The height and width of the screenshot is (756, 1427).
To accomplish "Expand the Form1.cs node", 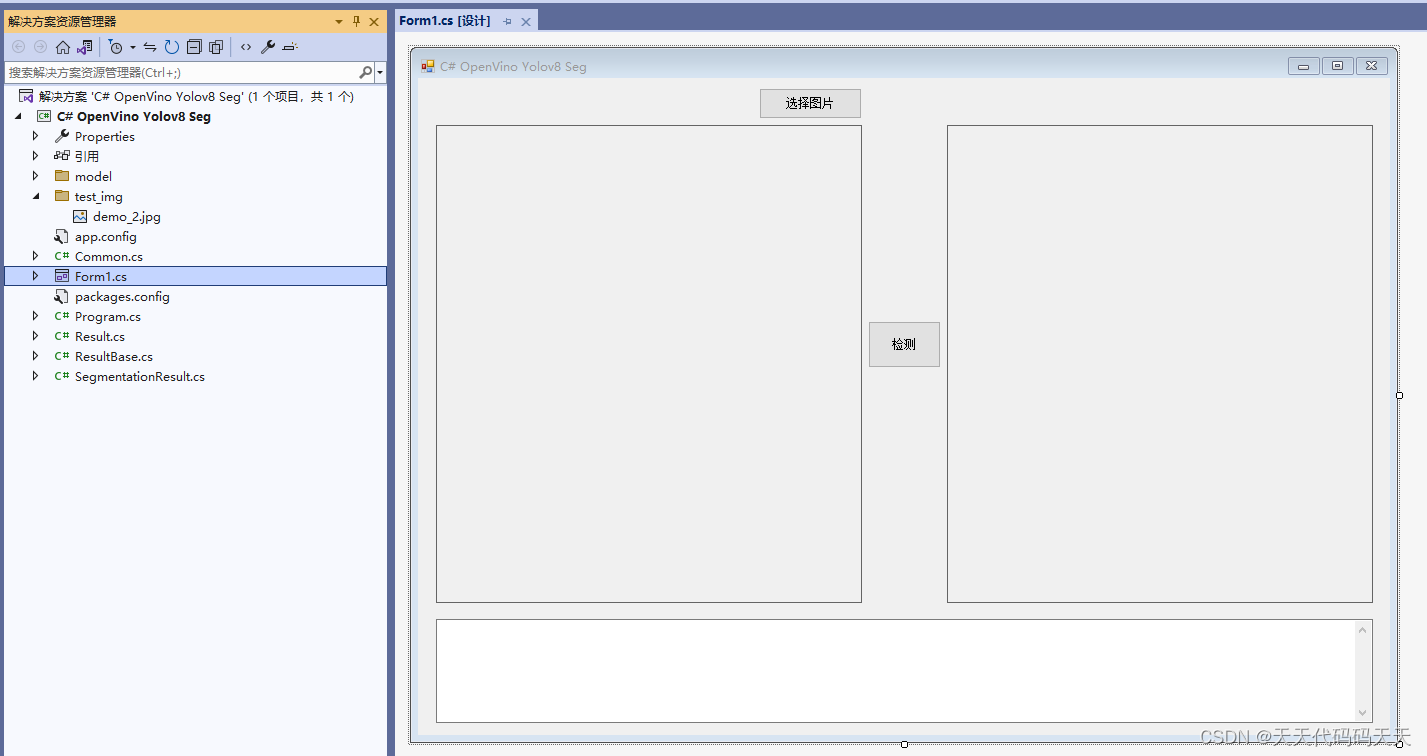I will coord(36,276).
